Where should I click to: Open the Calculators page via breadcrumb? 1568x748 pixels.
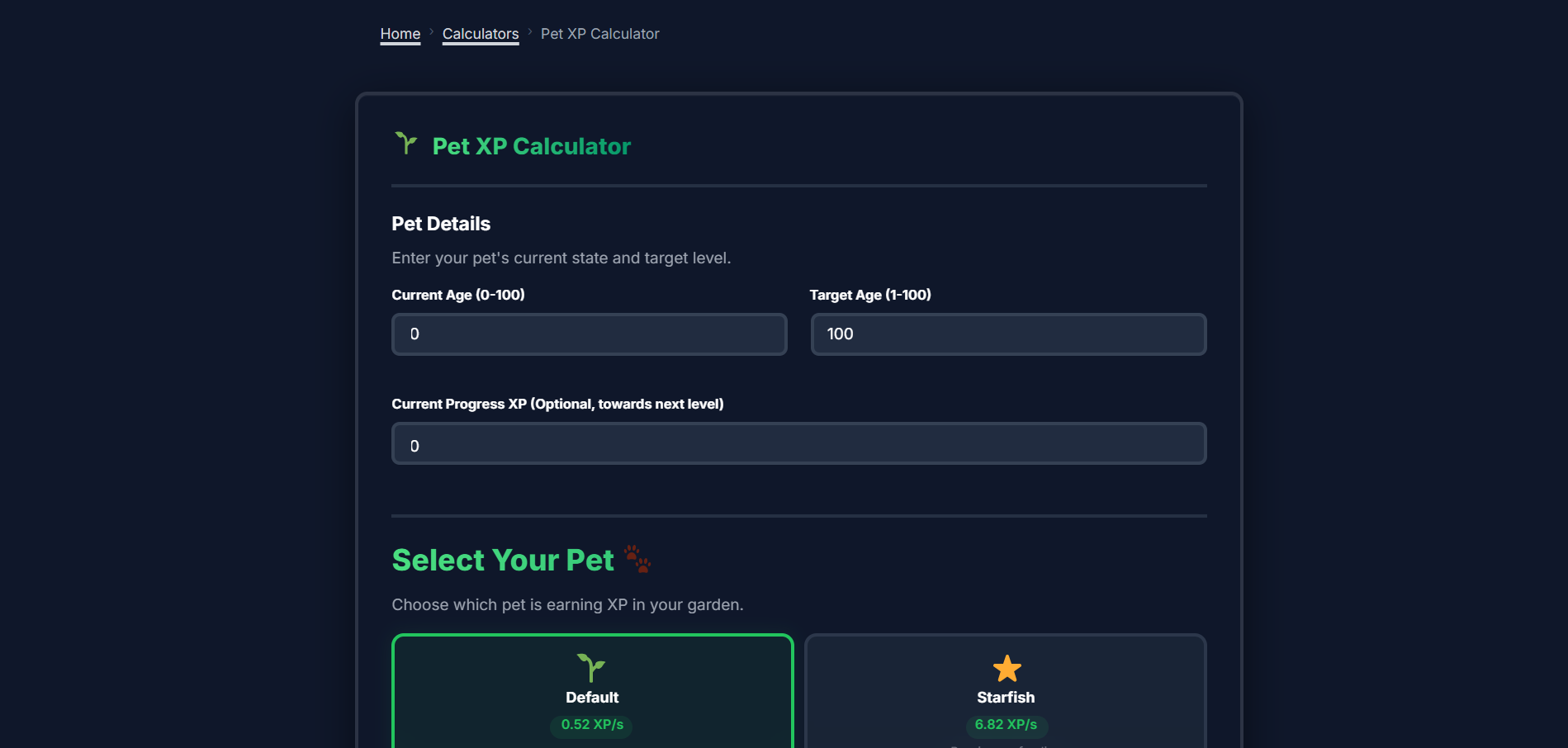click(x=481, y=33)
